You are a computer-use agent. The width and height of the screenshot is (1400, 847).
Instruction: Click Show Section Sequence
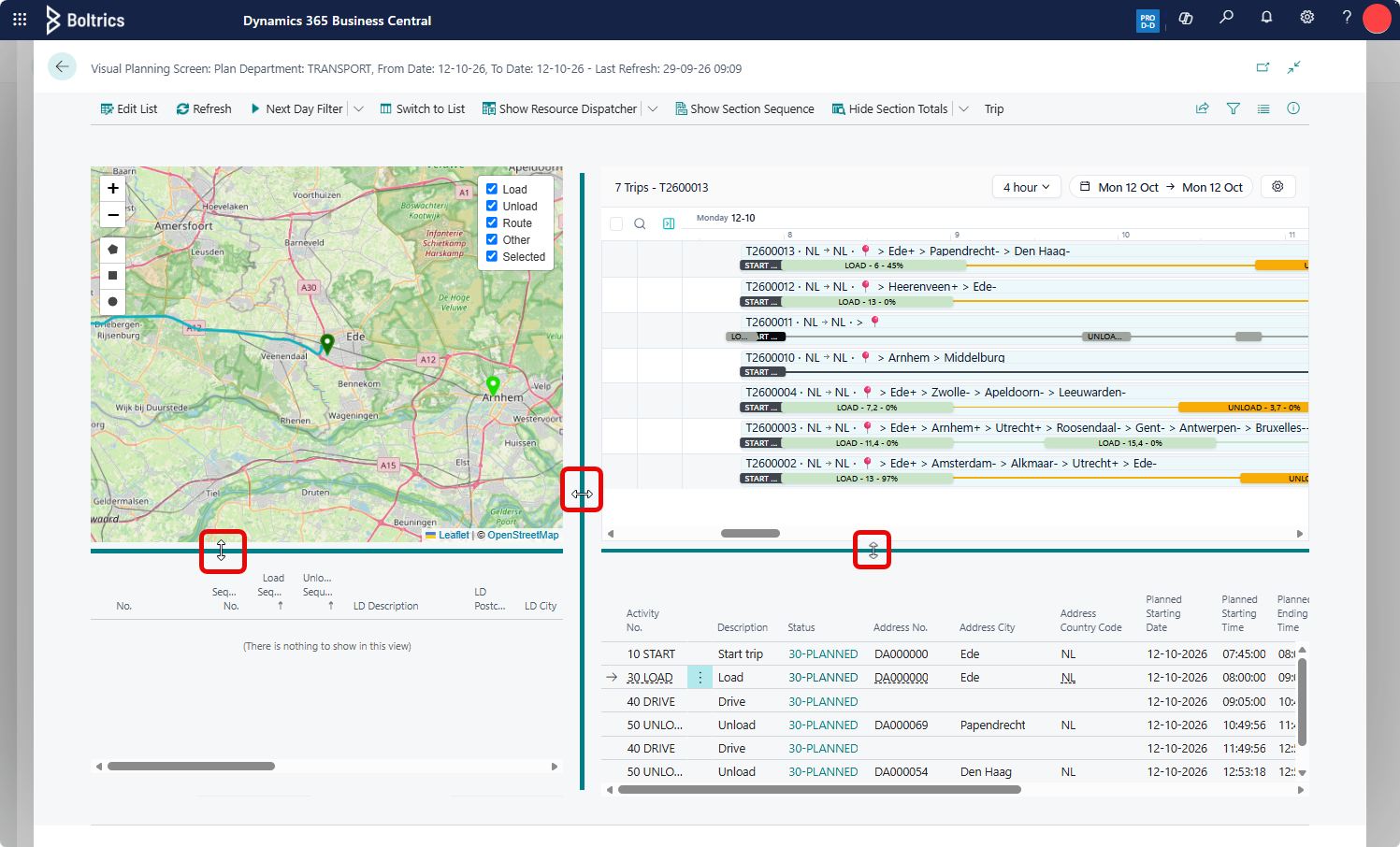point(744,108)
